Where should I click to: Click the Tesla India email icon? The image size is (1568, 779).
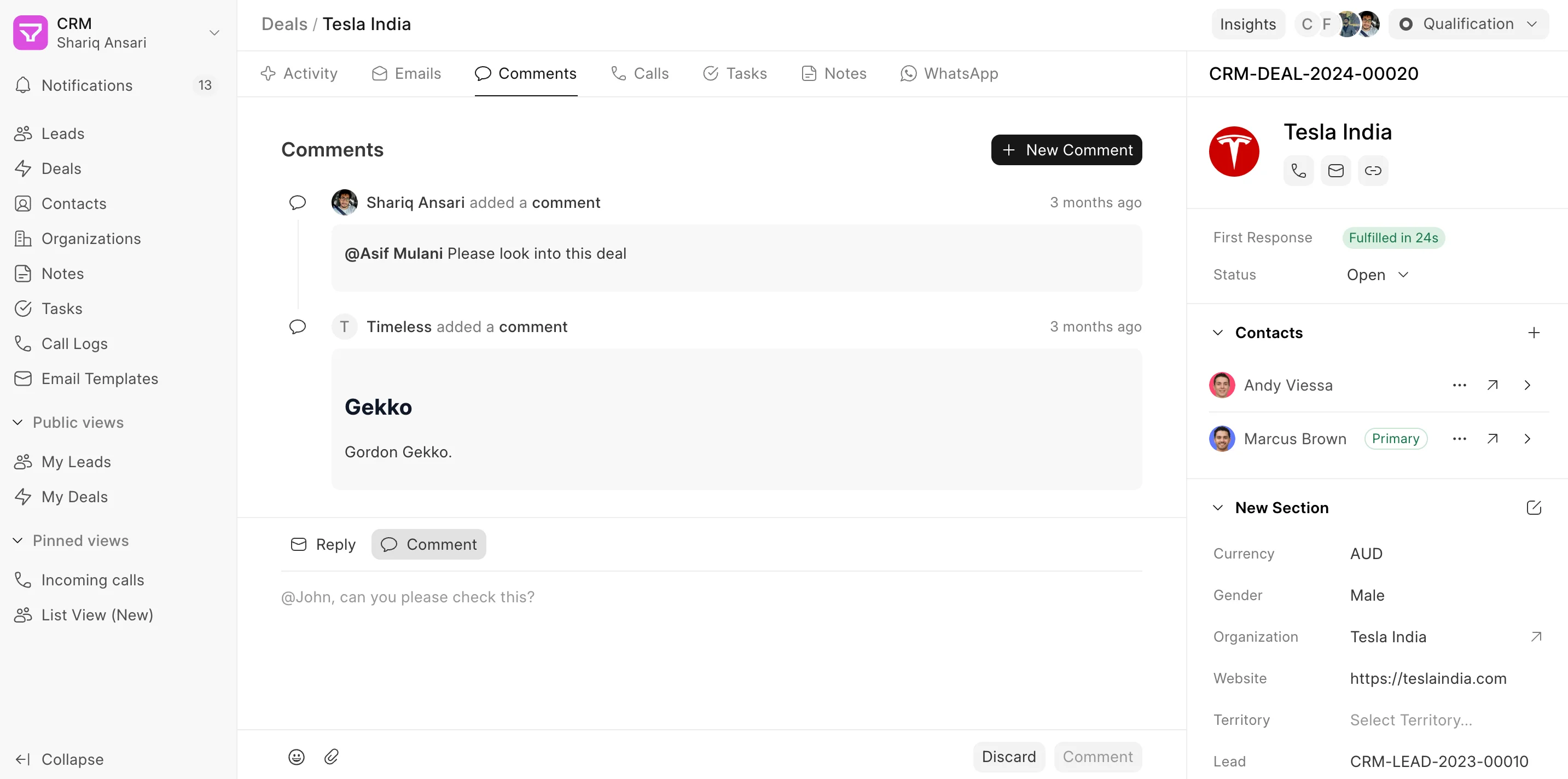[1335, 171]
